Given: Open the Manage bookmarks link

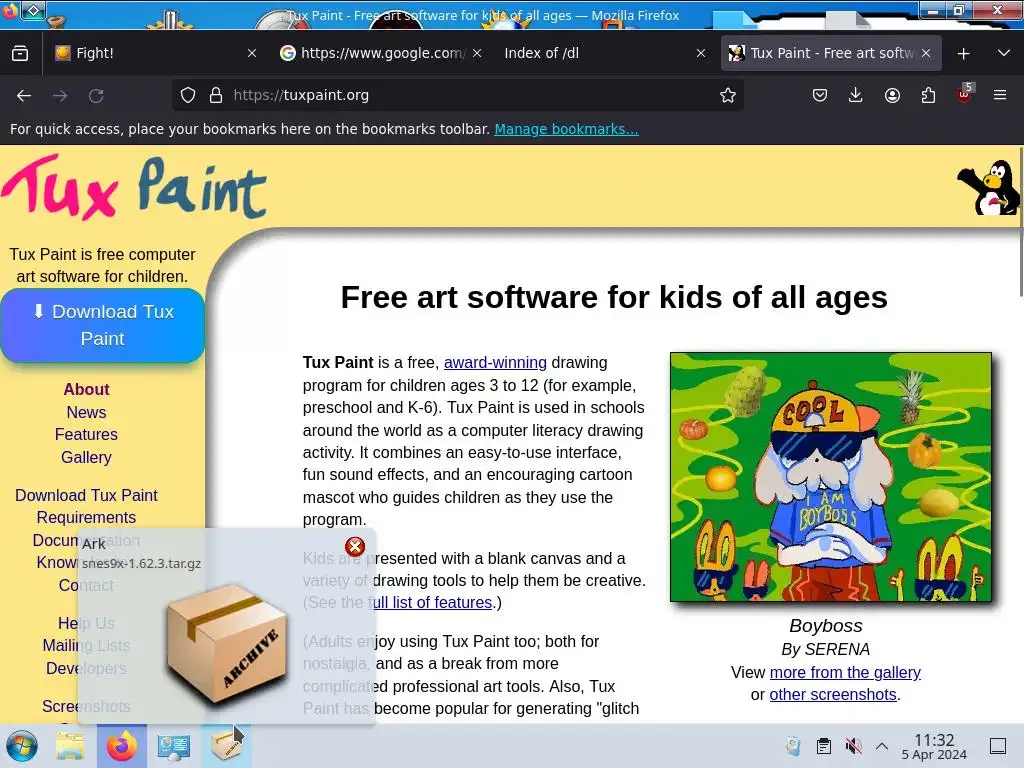Looking at the screenshot, I should pos(566,129).
